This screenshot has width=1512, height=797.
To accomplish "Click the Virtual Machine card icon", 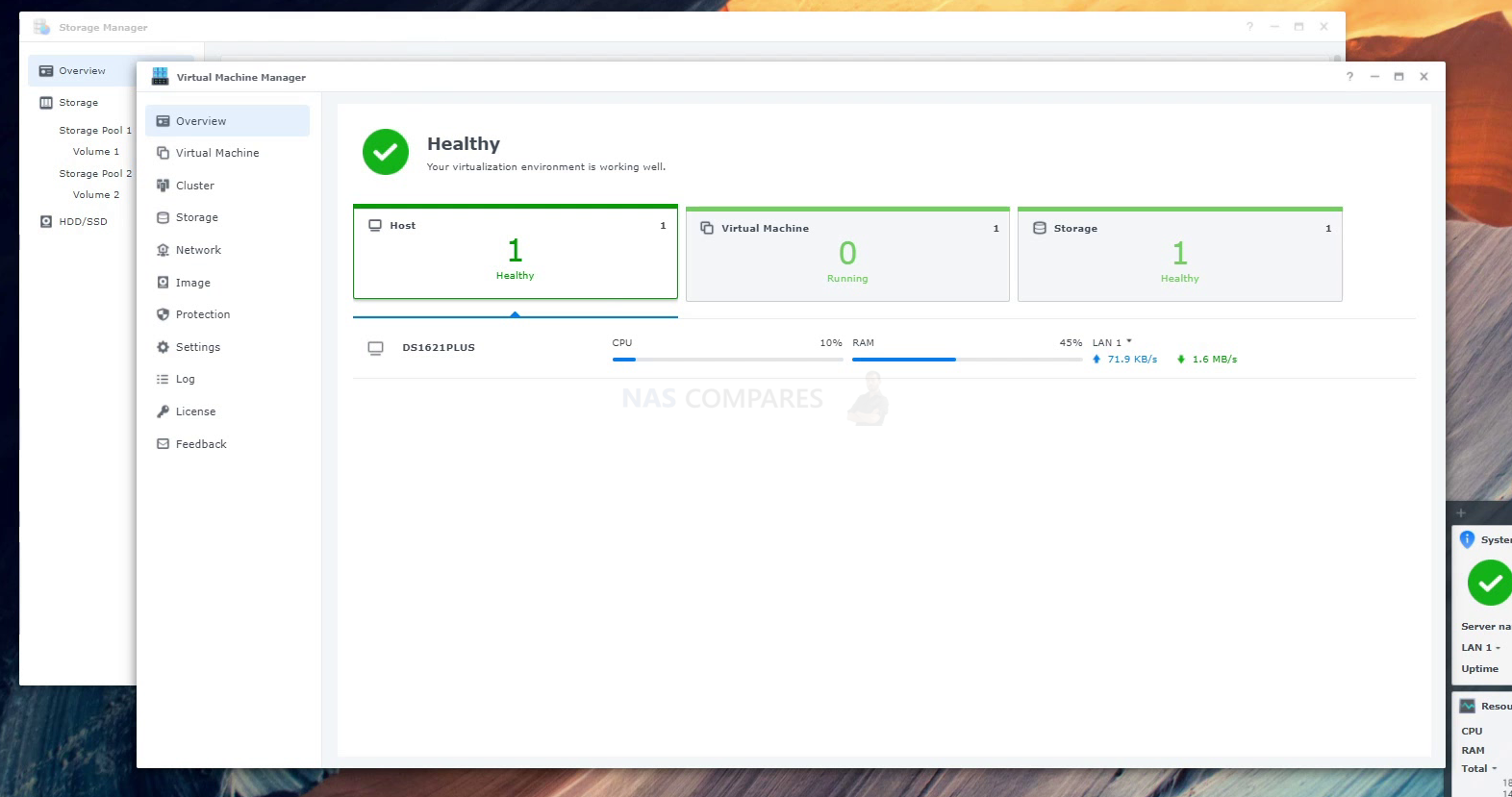I will coord(707,228).
